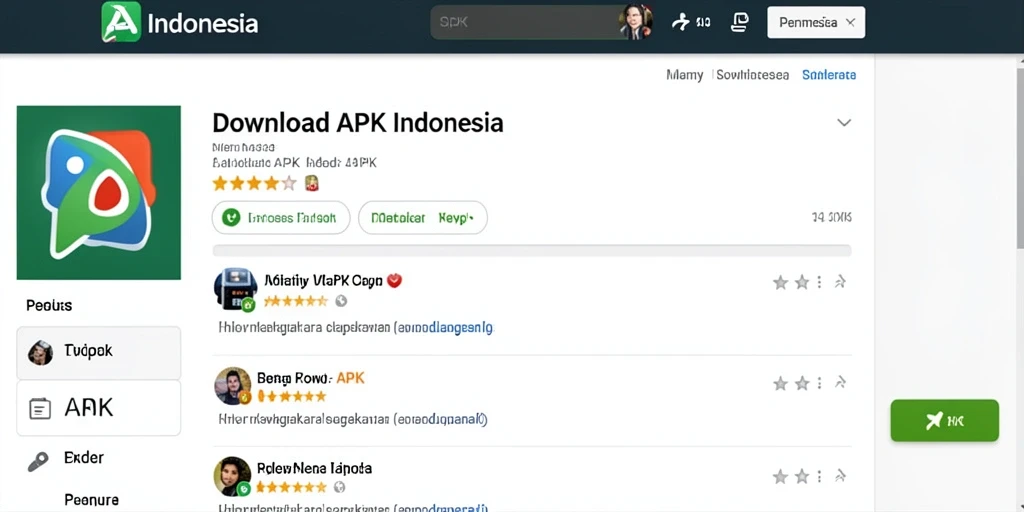The width and height of the screenshot is (1024, 512).
Task: Click first gray star in Nolatiy VlaPK row
Action: point(780,282)
